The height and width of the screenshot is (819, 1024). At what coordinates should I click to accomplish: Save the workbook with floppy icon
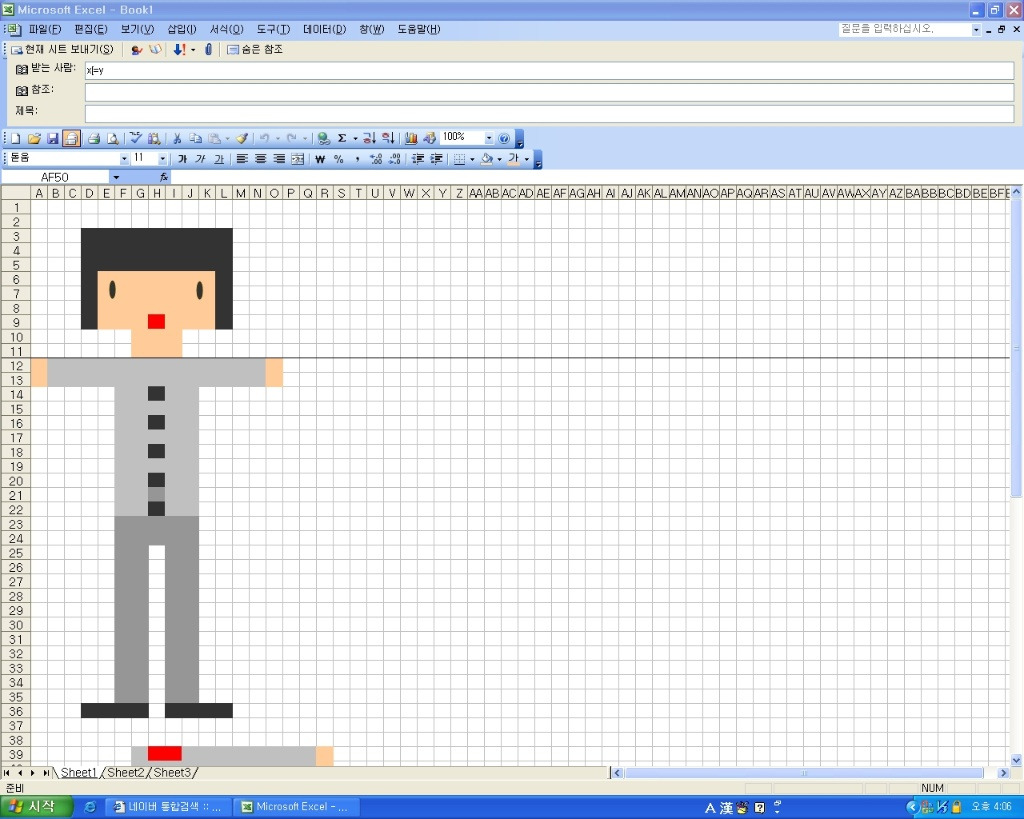52,138
